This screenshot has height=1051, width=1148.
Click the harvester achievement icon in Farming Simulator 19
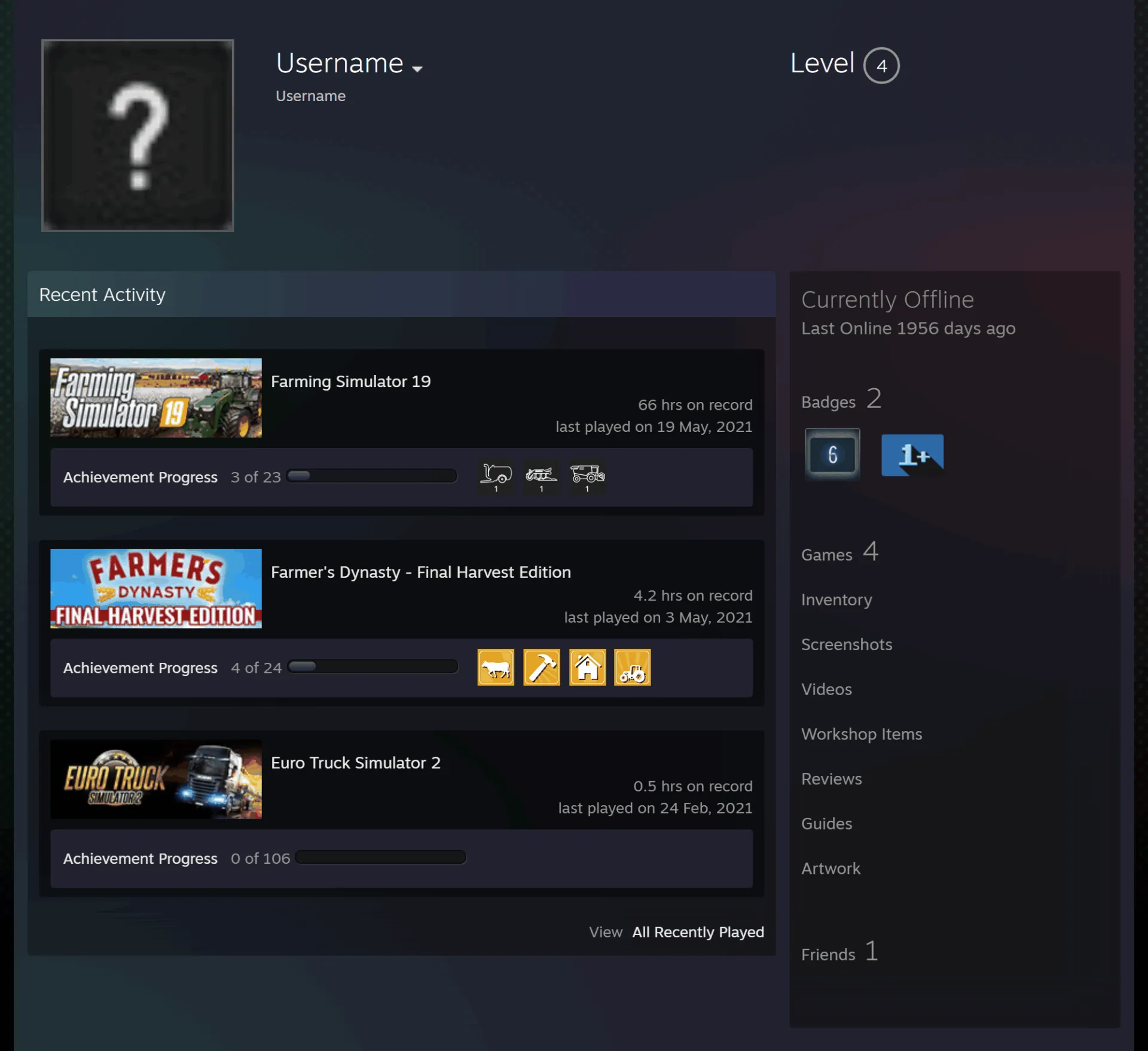coord(588,477)
